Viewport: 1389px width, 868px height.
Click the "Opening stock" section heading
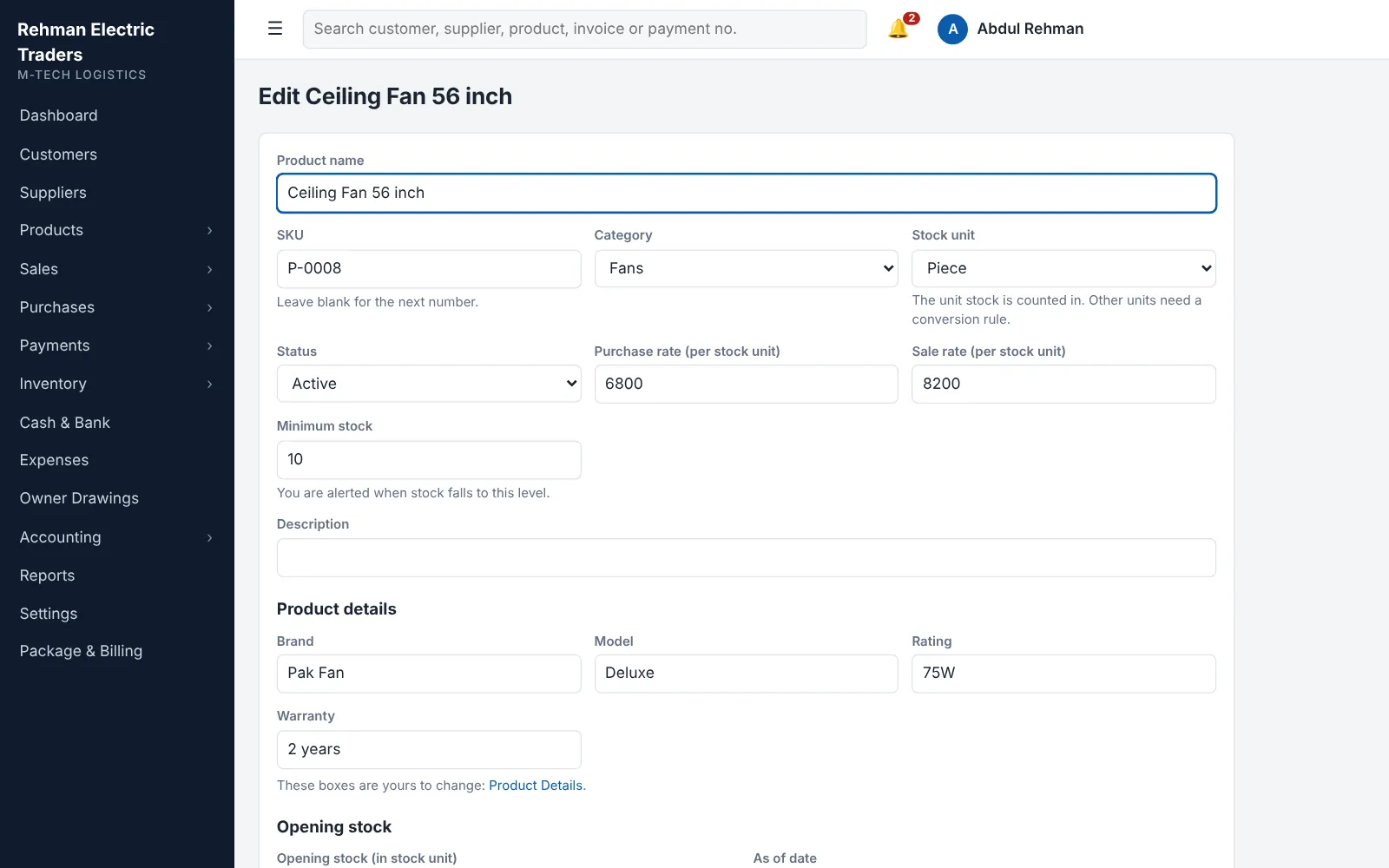coord(334,827)
